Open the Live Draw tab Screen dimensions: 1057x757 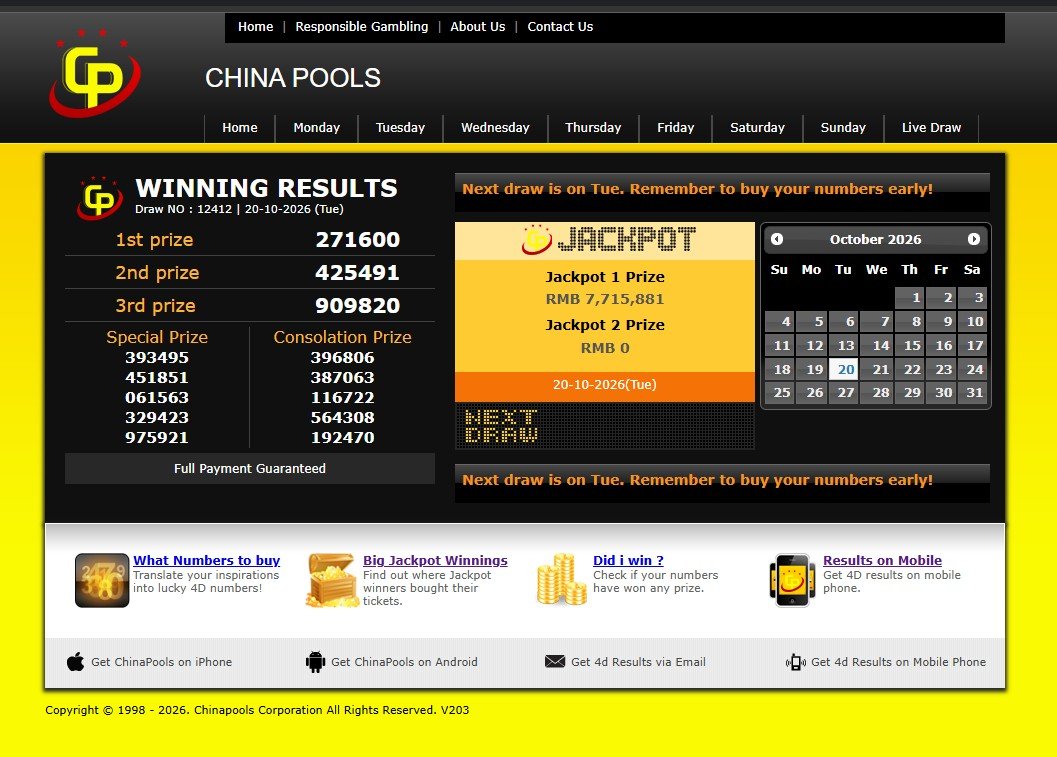(x=932, y=128)
